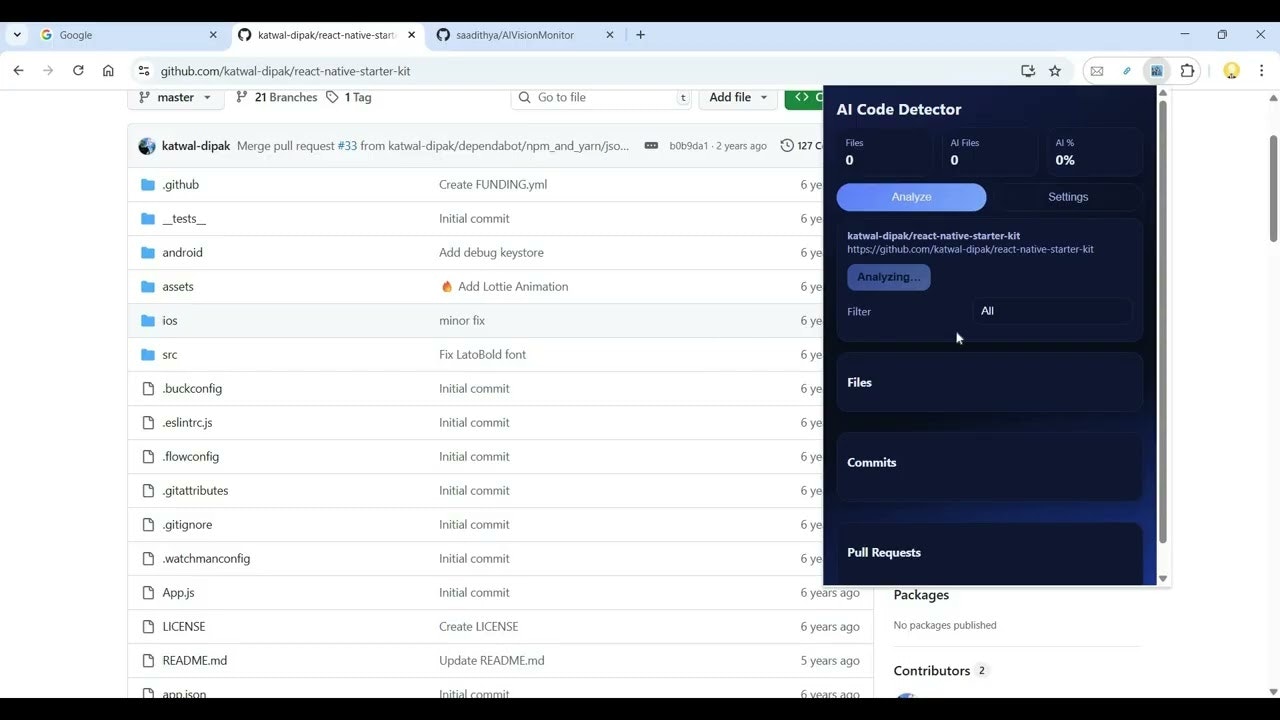
Task: Open the README.md file
Action: click(195, 660)
